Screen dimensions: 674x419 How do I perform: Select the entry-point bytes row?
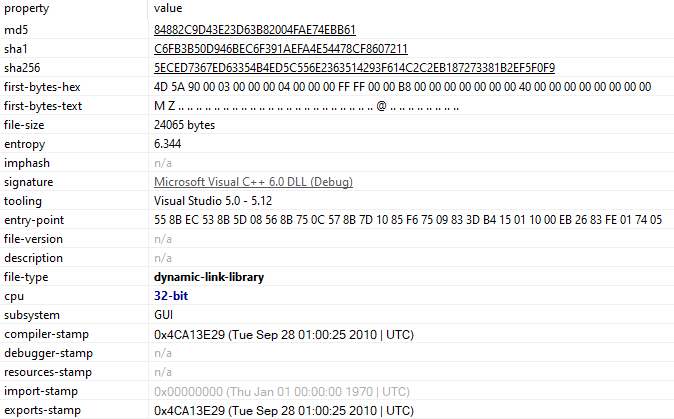coord(407,220)
